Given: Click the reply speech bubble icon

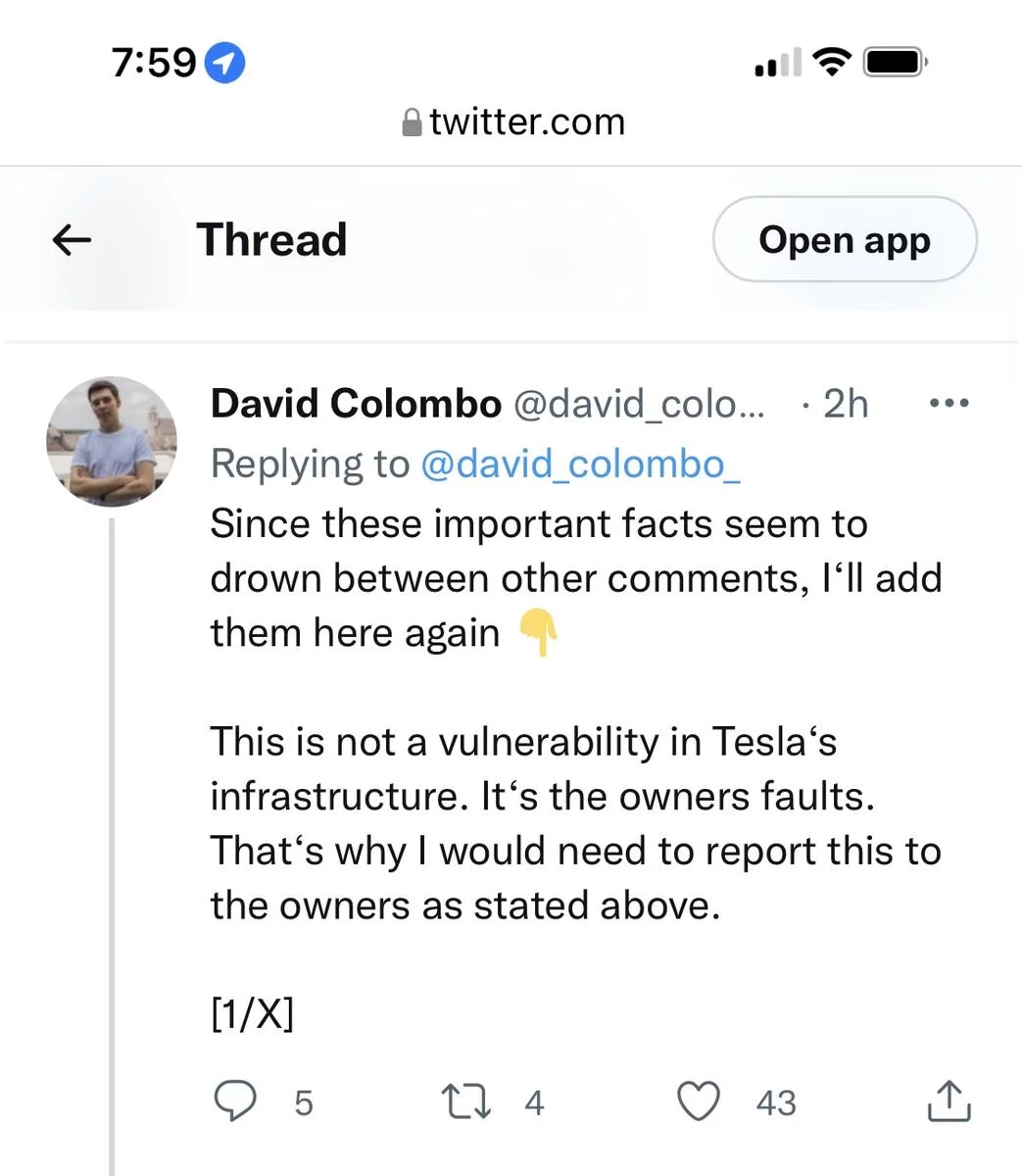Looking at the screenshot, I should pos(235,1102).
